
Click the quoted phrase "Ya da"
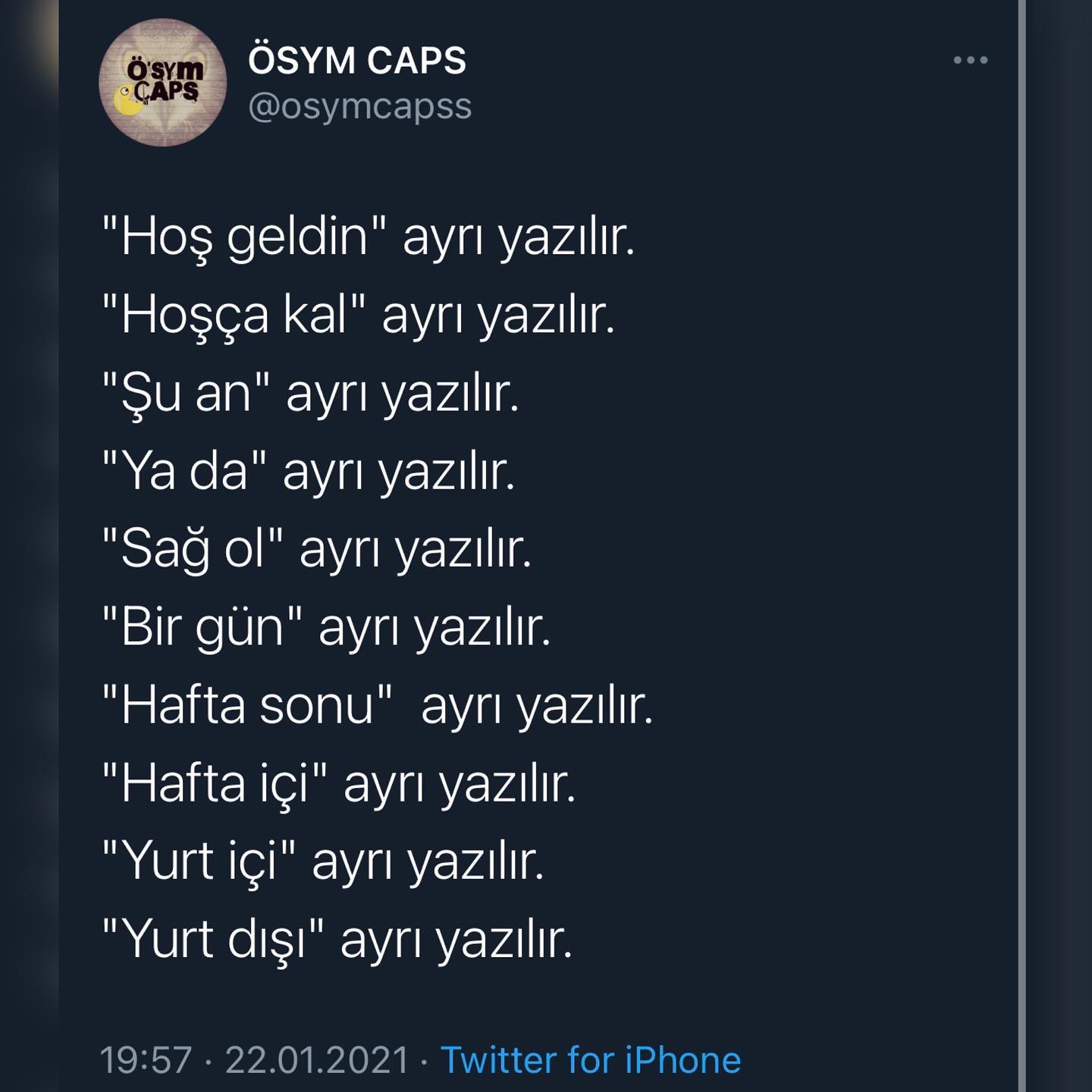(185, 471)
